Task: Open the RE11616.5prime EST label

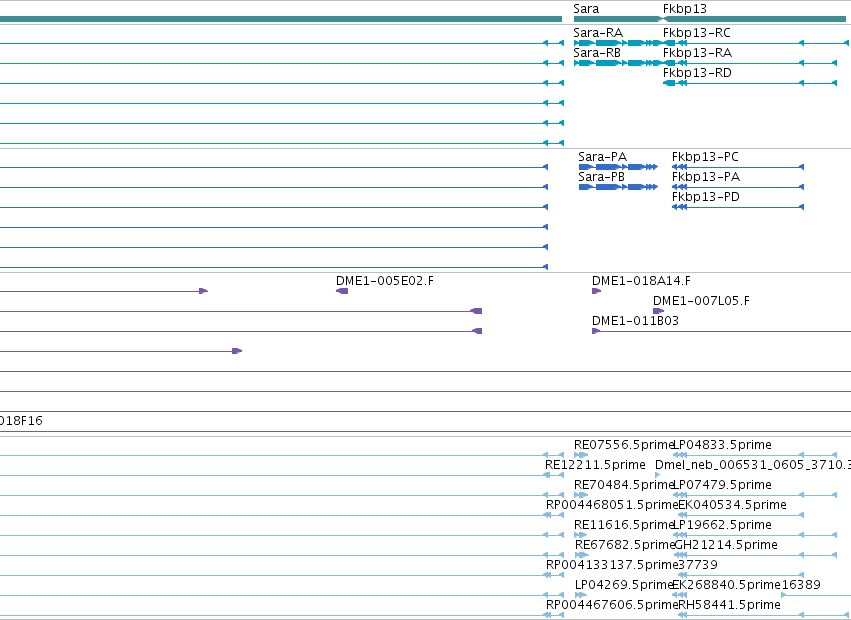Action: pyautogui.click(x=624, y=525)
